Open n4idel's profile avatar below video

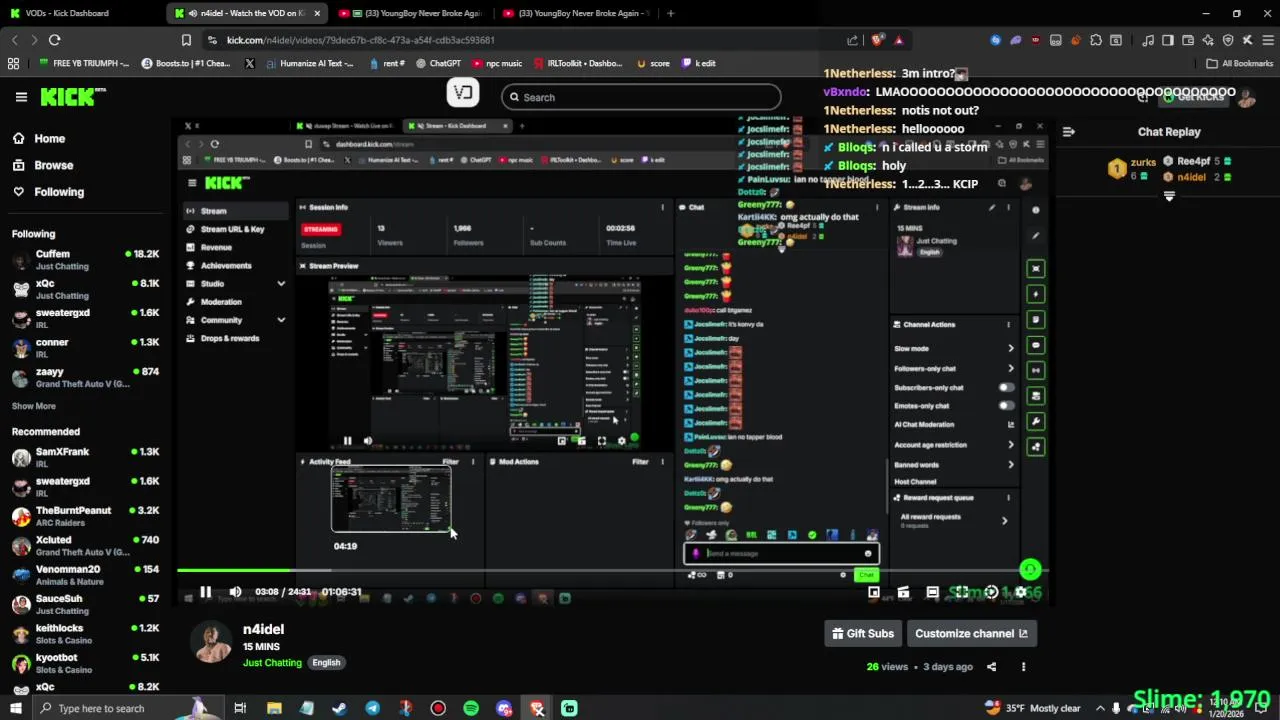pos(211,642)
